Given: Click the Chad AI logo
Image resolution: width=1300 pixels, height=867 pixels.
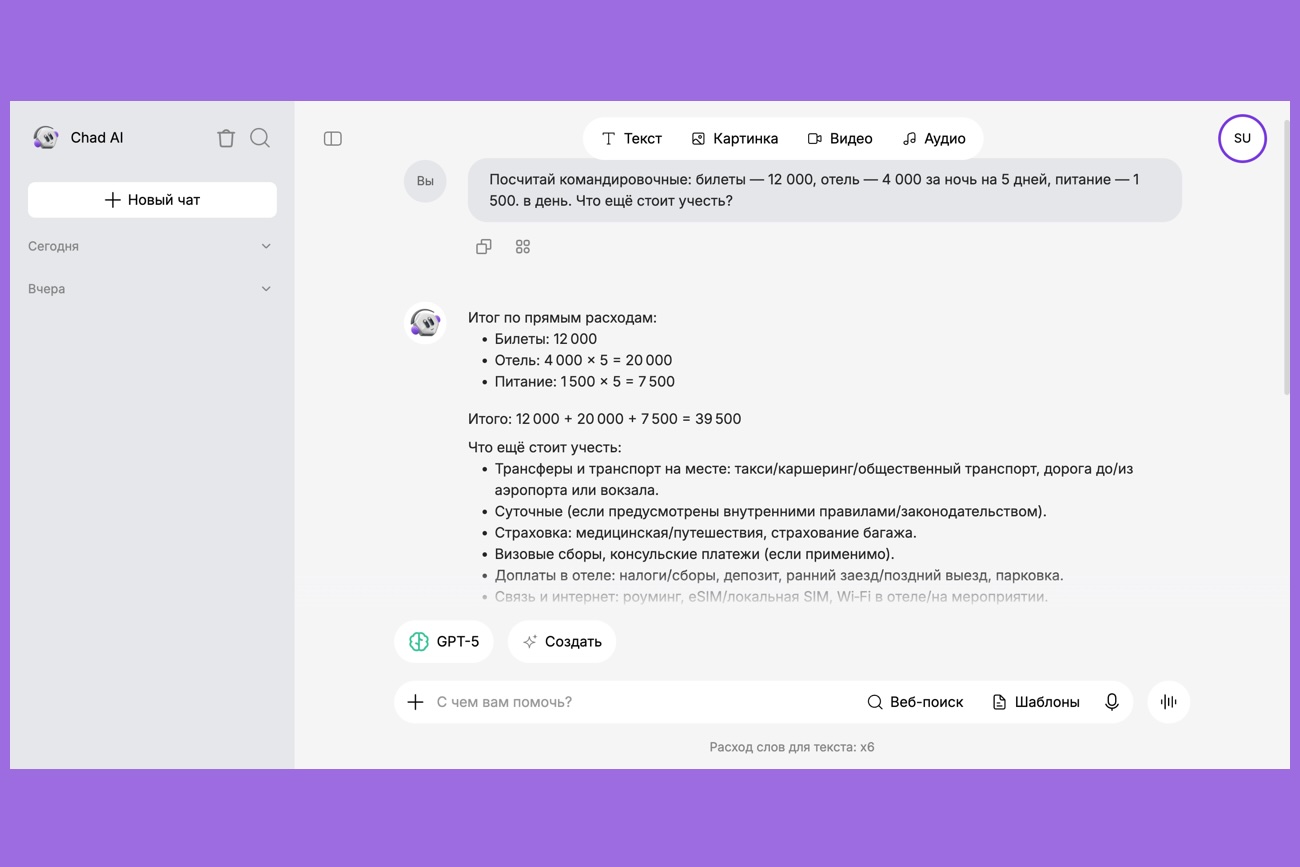Looking at the screenshot, I should pos(46,138).
